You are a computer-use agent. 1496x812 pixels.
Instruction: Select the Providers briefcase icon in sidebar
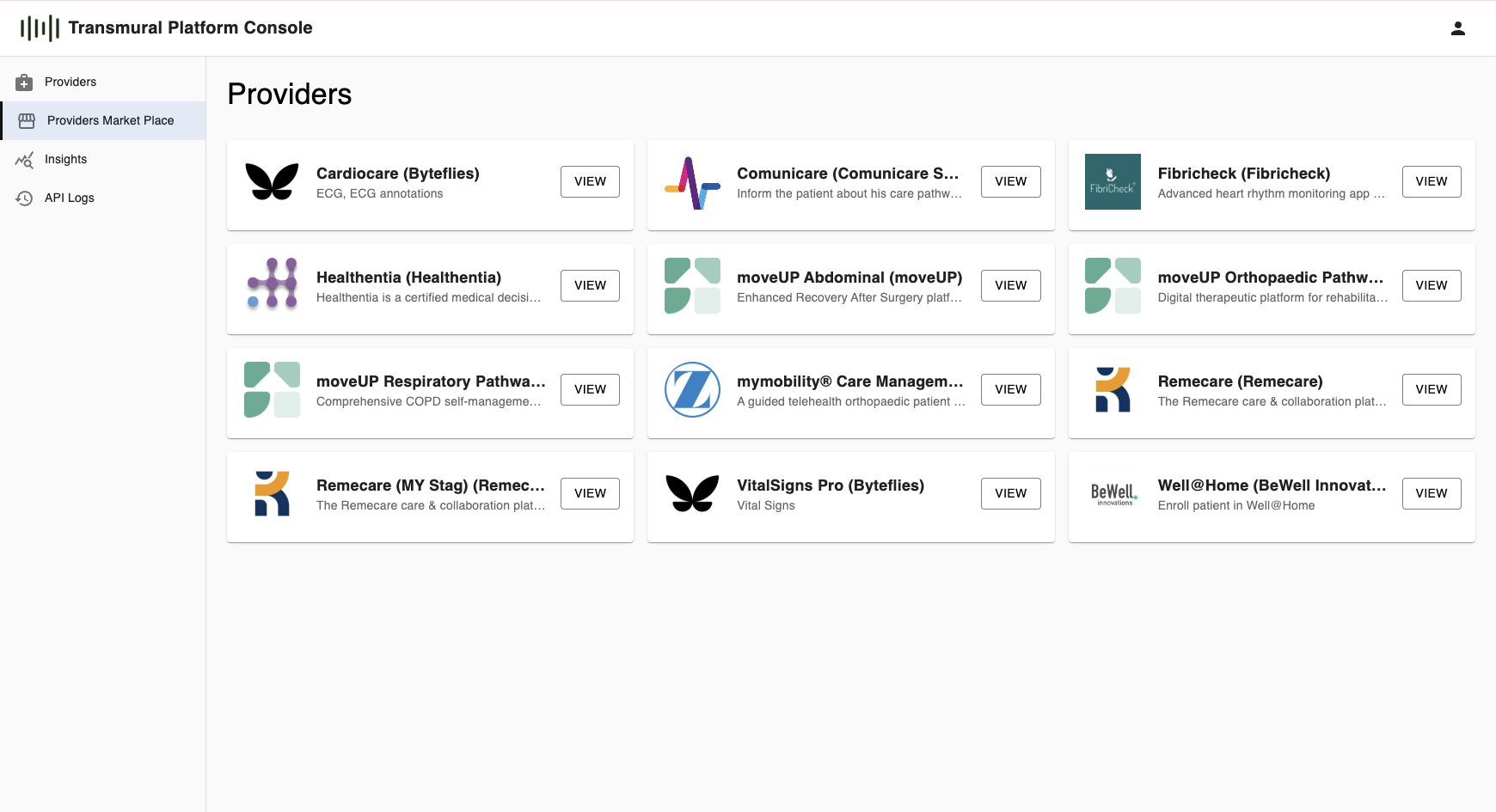tap(26, 82)
